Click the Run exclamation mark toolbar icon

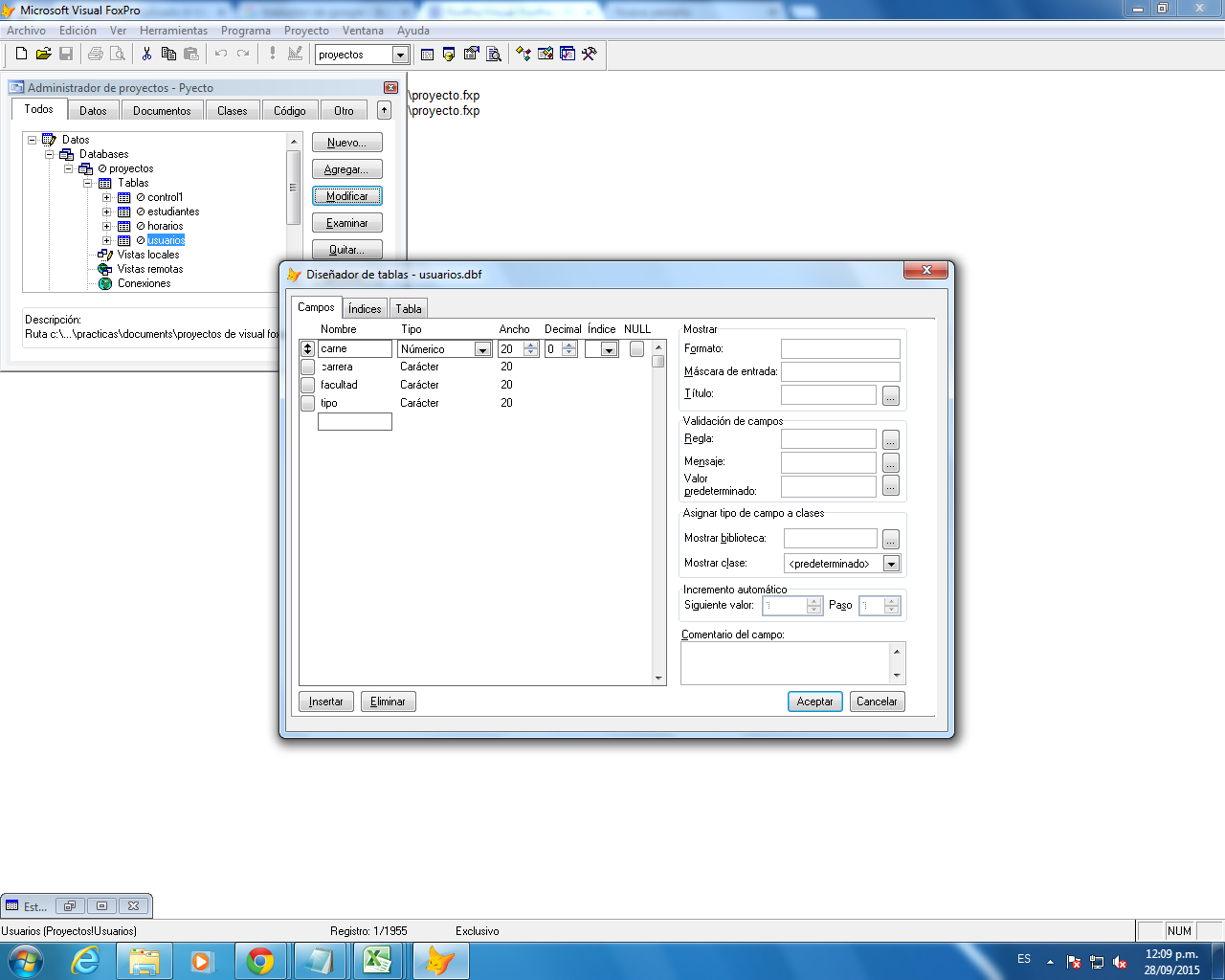pyautogui.click(x=273, y=55)
